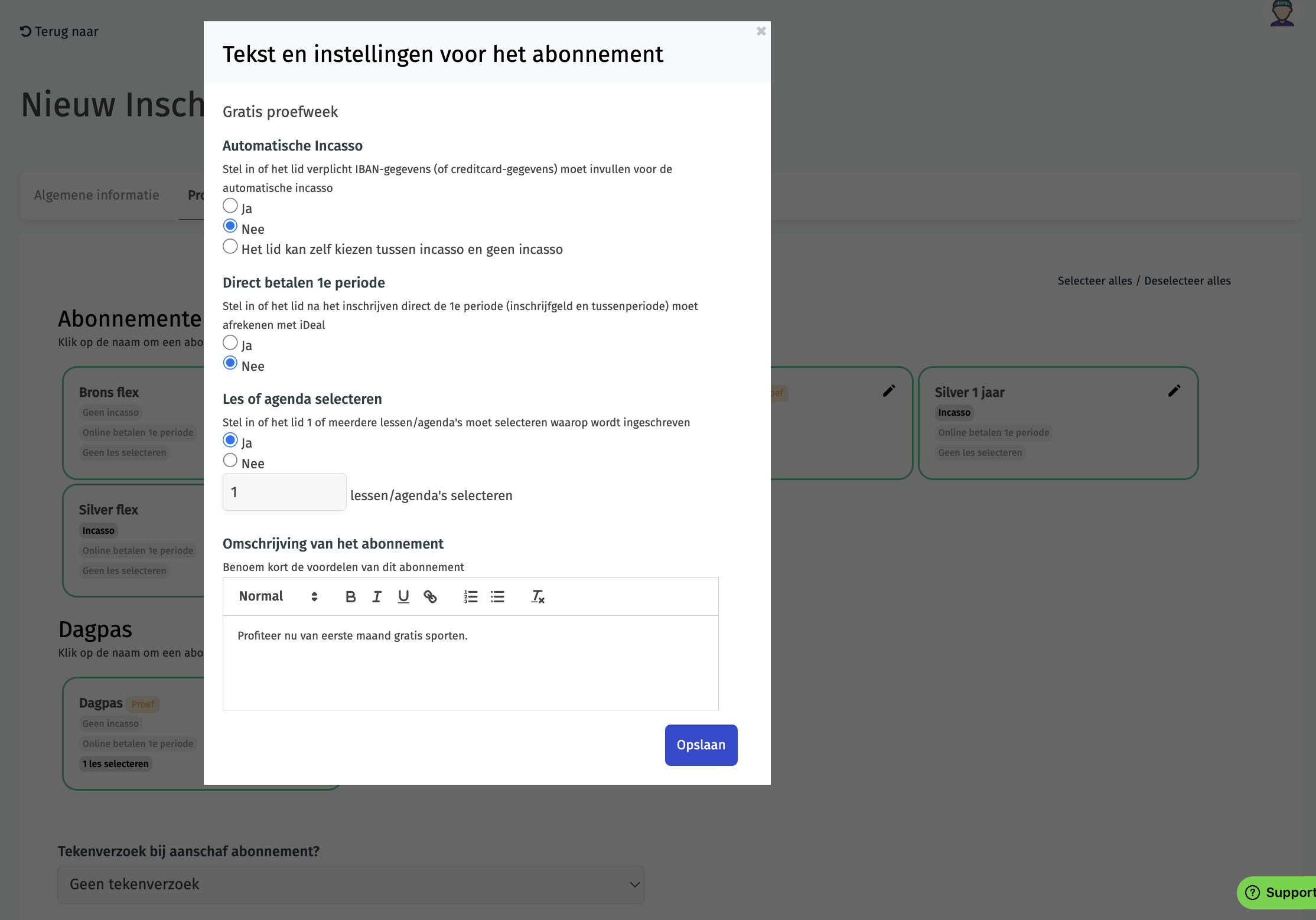
Task: Toggle underline formatting in editor toolbar
Action: pyautogui.click(x=403, y=596)
